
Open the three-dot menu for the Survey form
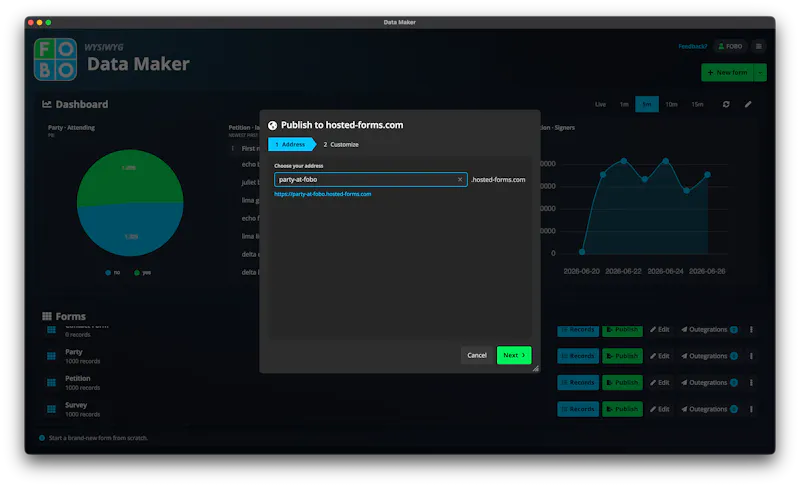pos(751,409)
